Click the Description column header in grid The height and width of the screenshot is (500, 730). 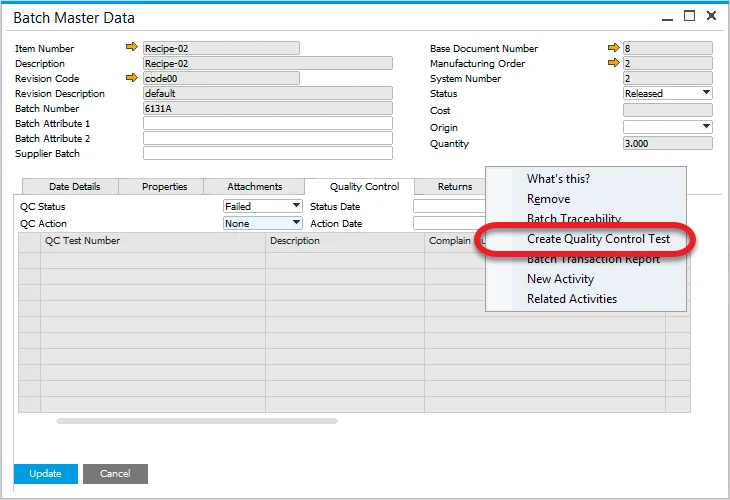coord(345,241)
